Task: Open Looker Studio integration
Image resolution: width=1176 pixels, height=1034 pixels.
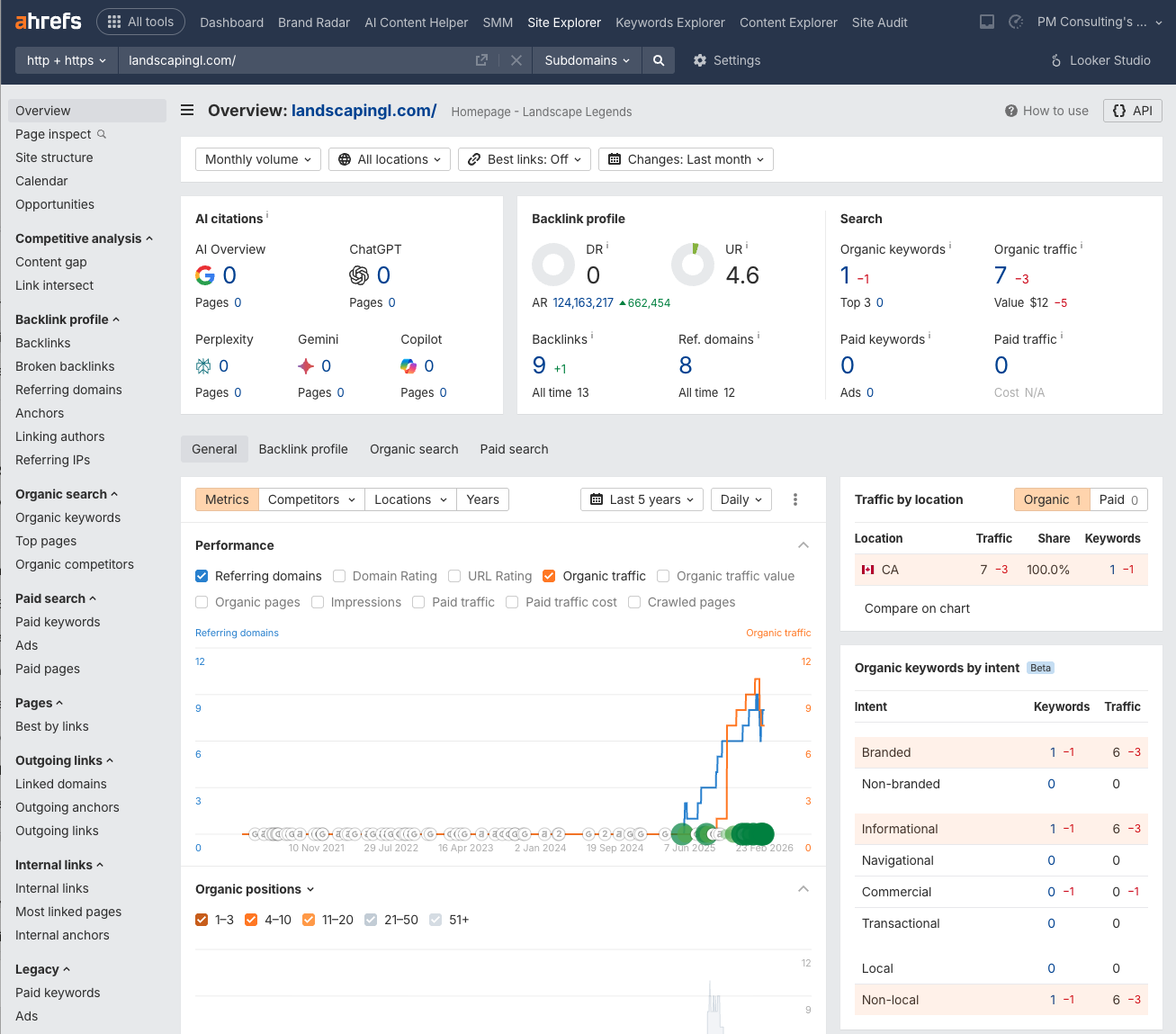Action: (x=1100, y=60)
